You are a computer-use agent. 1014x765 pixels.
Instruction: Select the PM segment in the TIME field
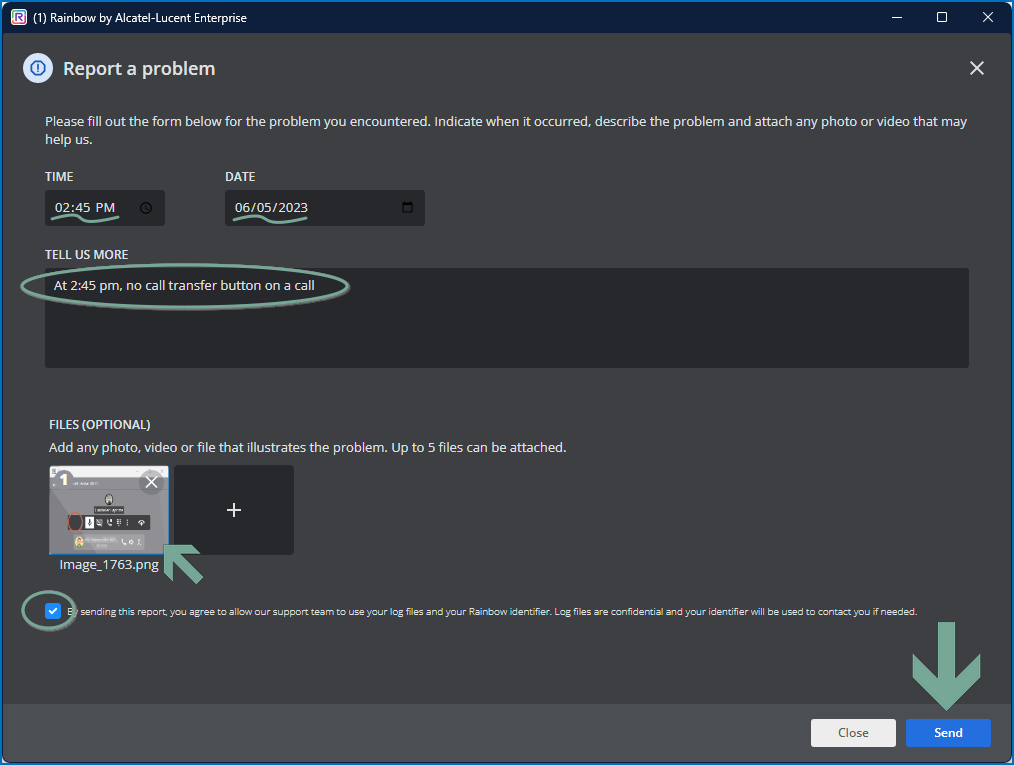click(105, 208)
